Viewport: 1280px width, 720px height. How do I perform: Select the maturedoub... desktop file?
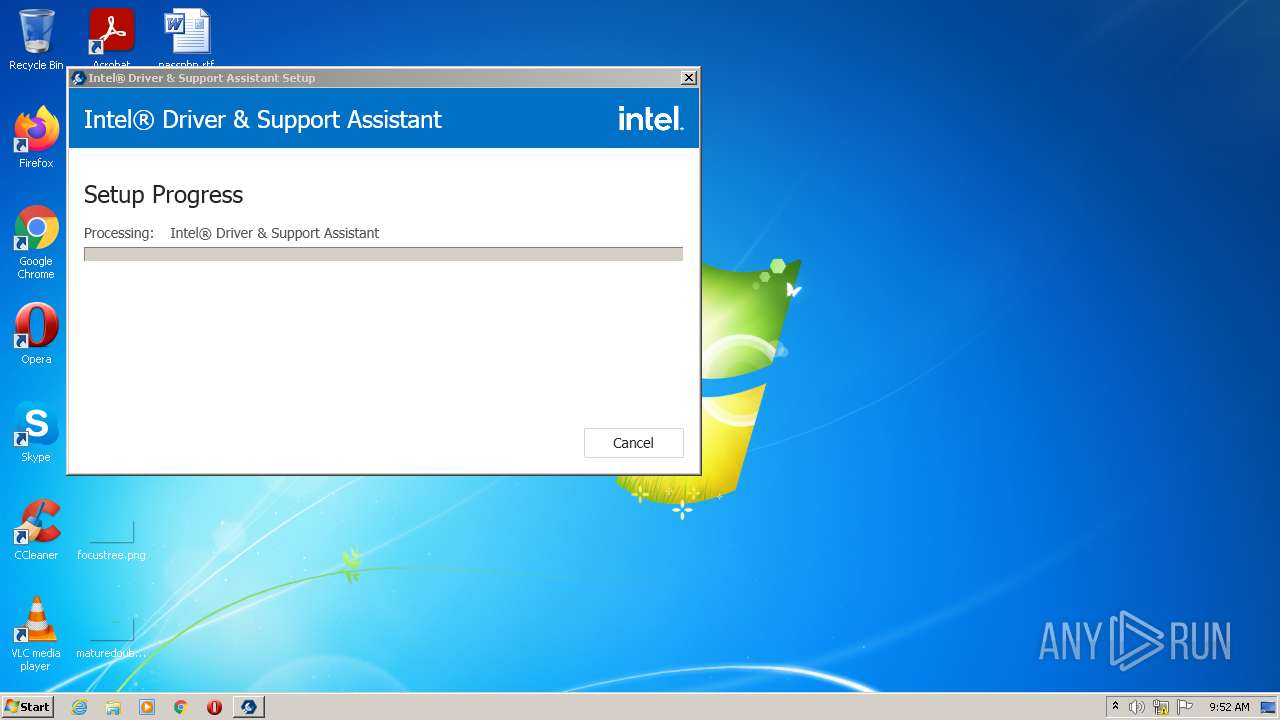click(111, 637)
